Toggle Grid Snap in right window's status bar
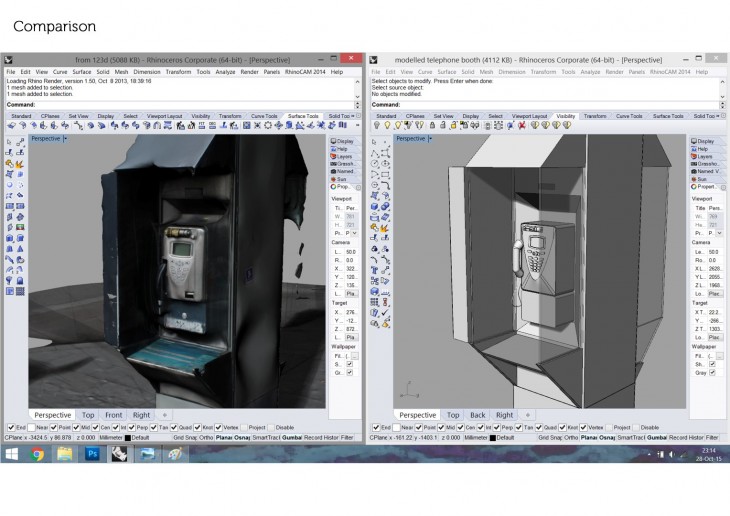730x516 pixels. click(x=551, y=437)
